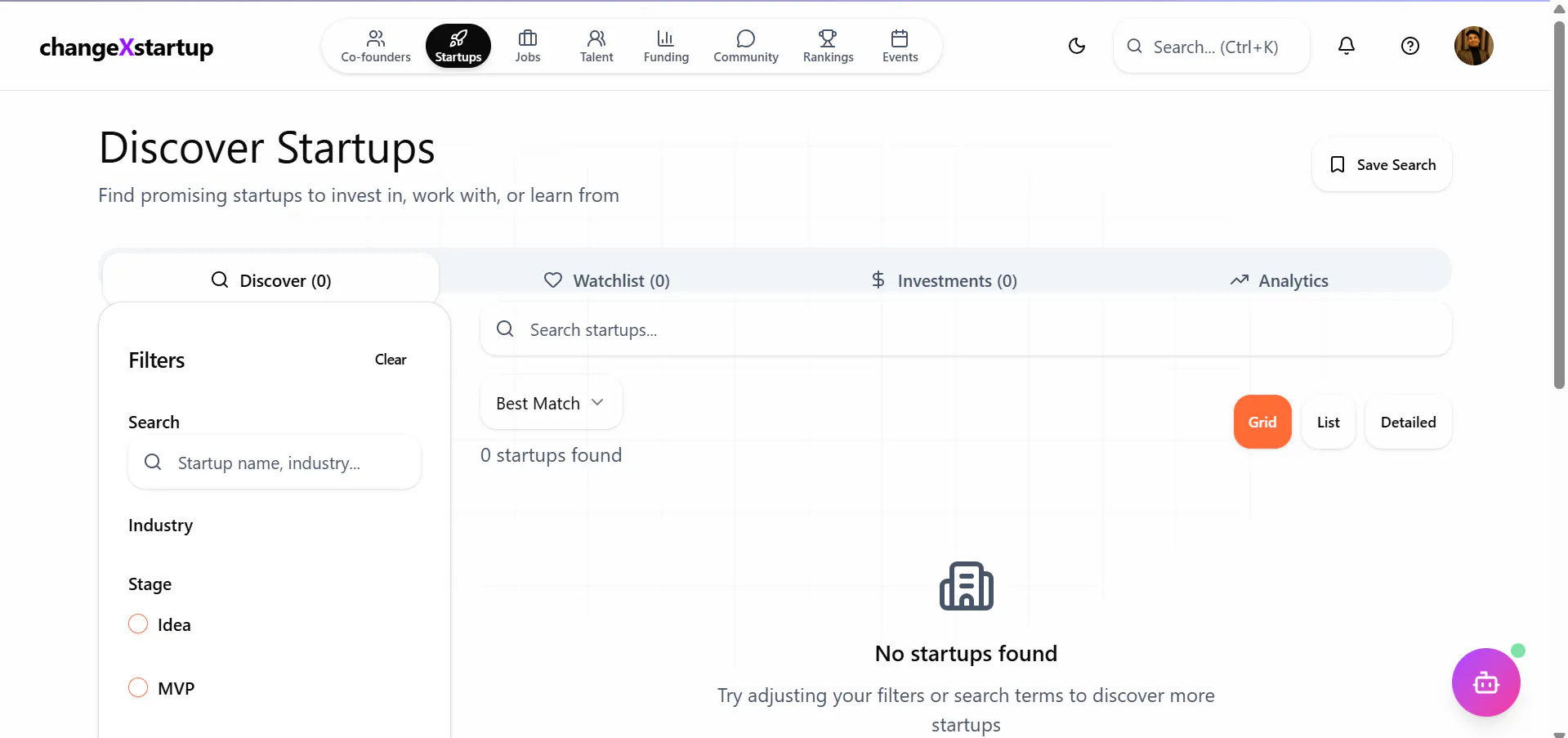The image size is (1568, 738).
Task: Clear all filters
Action: (391, 360)
